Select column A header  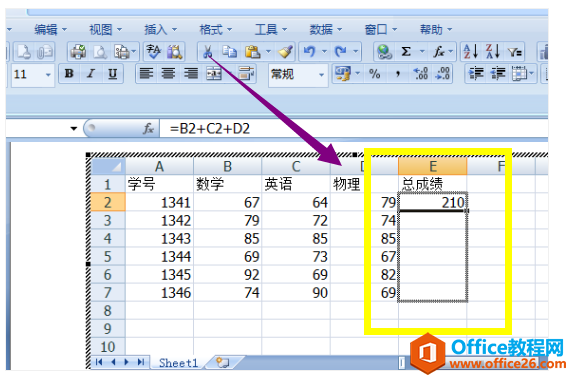pos(159,167)
